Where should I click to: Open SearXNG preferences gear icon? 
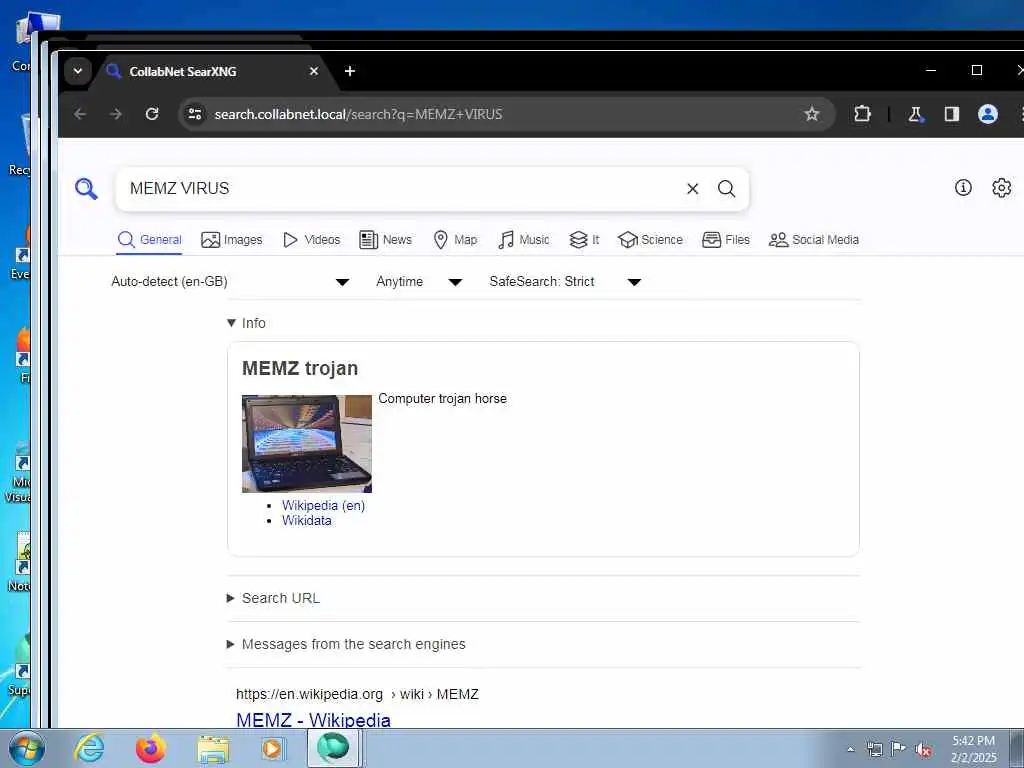(x=1001, y=188)
